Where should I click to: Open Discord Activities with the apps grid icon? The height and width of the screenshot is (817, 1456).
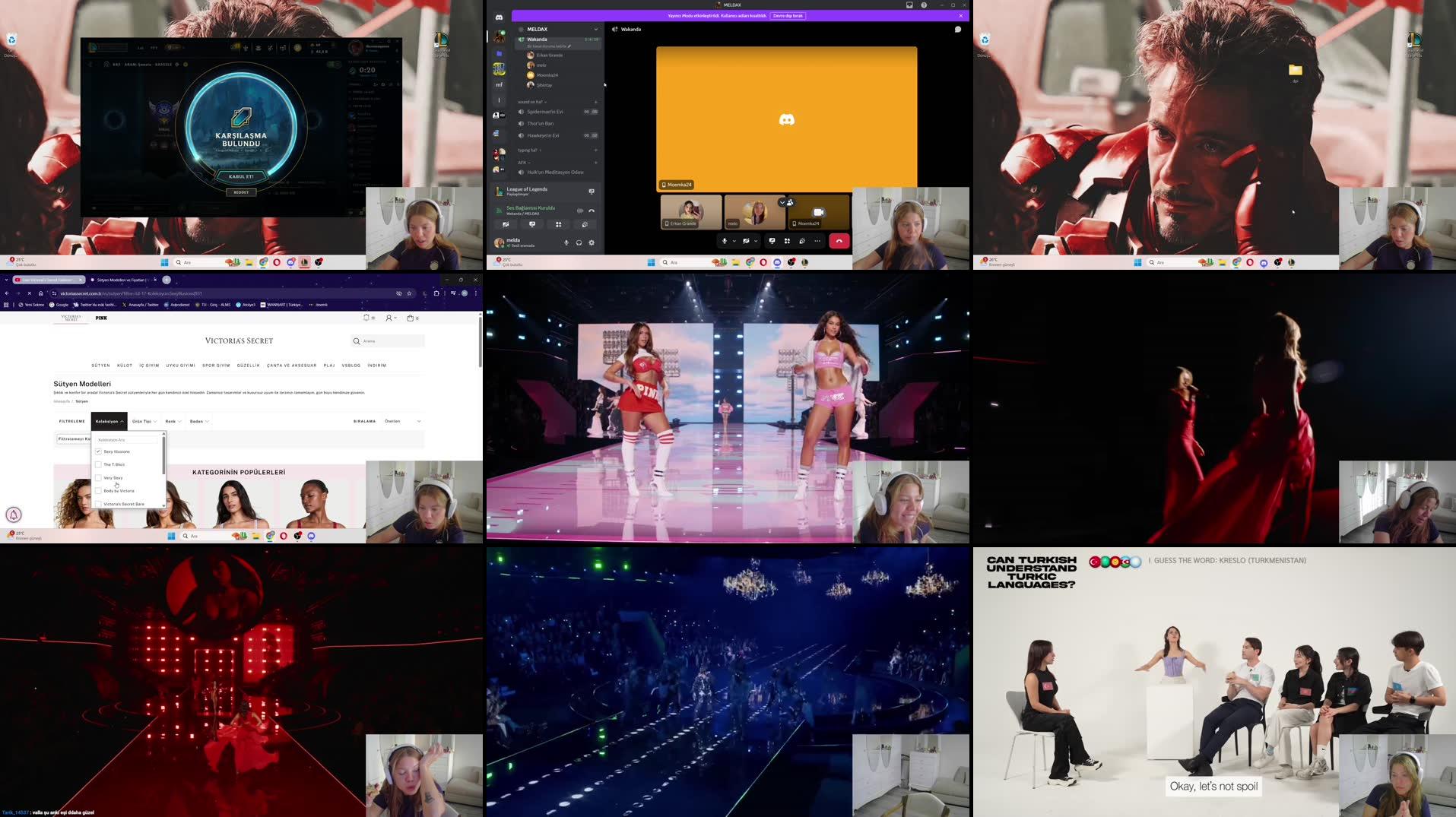coord(788,240)
